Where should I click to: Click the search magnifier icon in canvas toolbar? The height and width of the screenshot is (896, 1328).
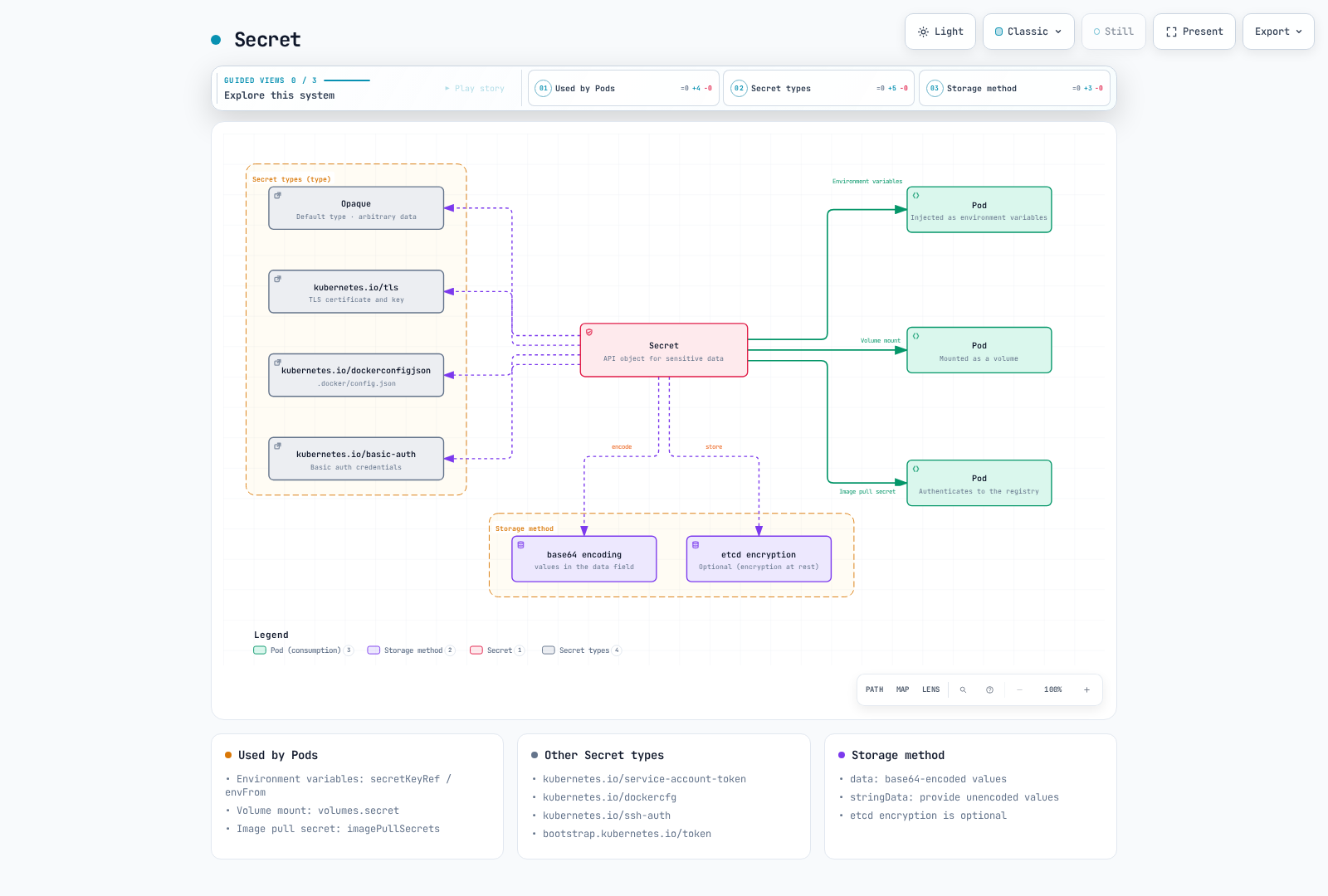point(963,689)
